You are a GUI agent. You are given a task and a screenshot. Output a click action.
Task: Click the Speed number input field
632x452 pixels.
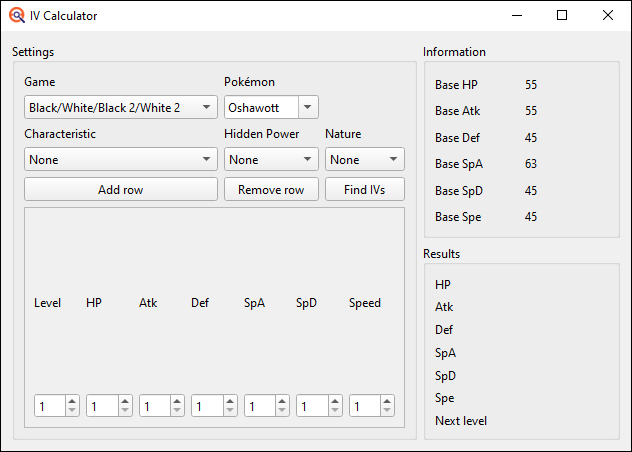[x=365, y=406]
